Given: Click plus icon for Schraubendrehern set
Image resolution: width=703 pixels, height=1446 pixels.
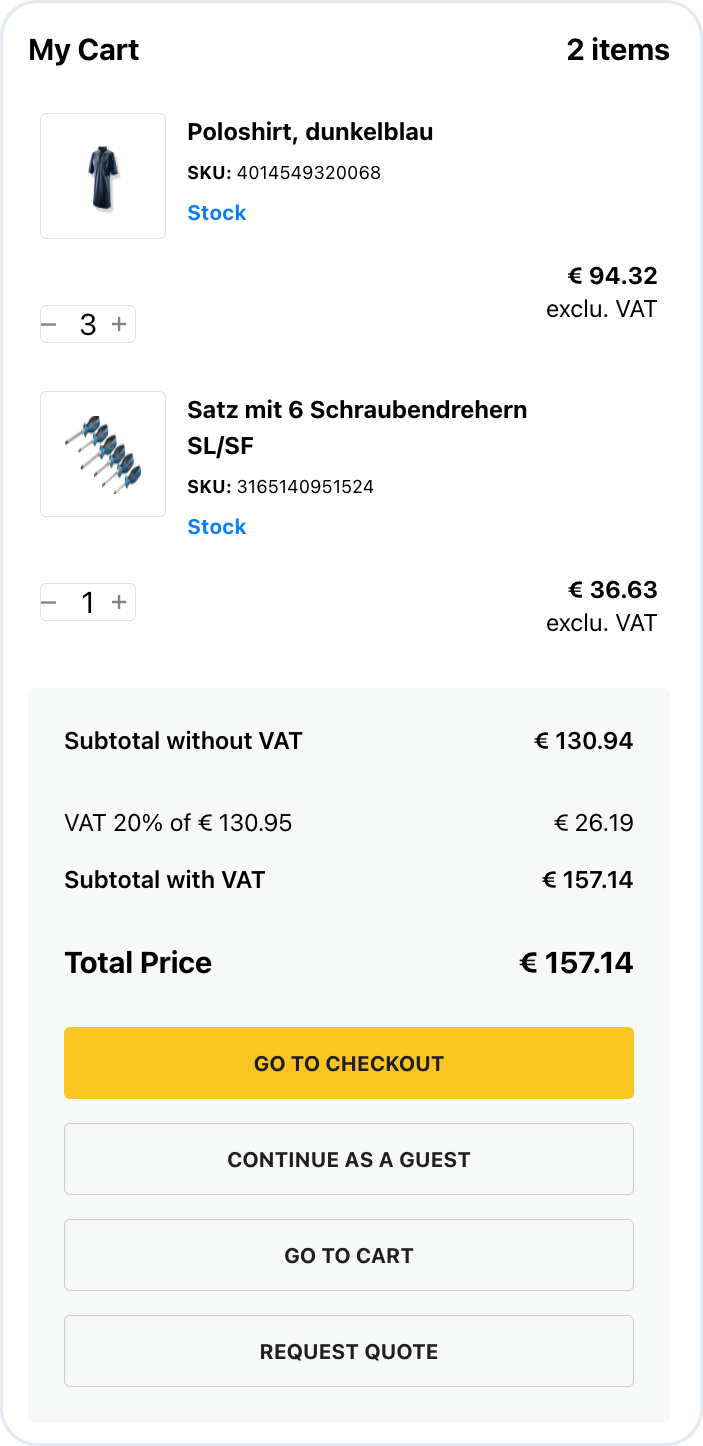Looking at the screenshot, I should coord(119,602).
